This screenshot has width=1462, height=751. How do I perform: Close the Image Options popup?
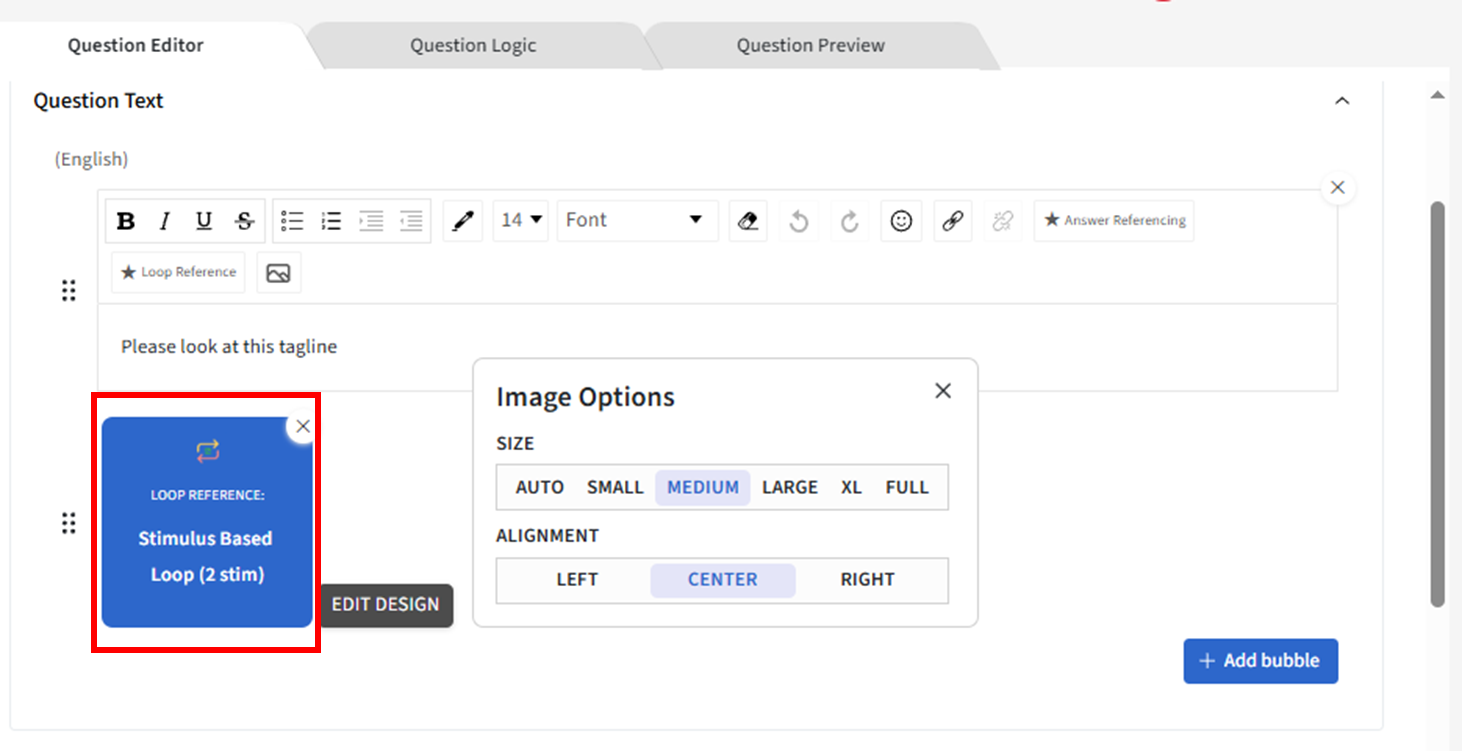point(942,391)
